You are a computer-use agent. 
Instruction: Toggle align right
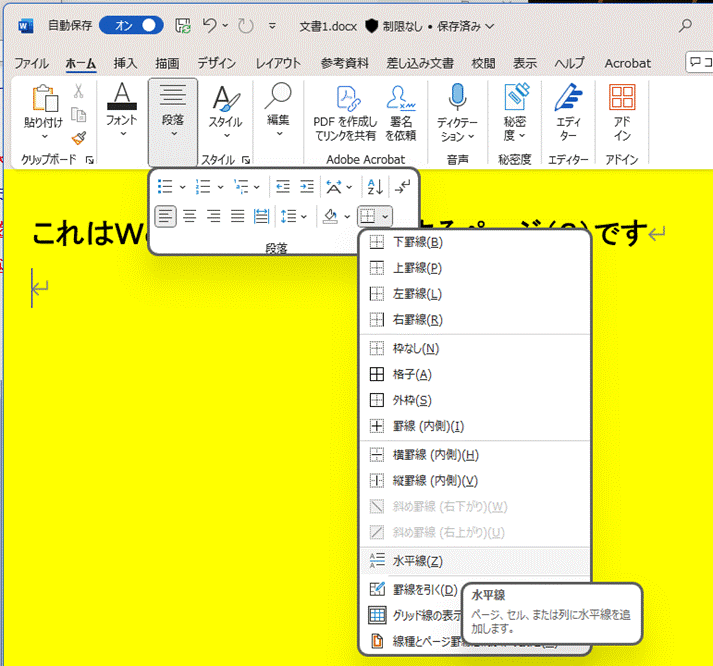[213, 216]
